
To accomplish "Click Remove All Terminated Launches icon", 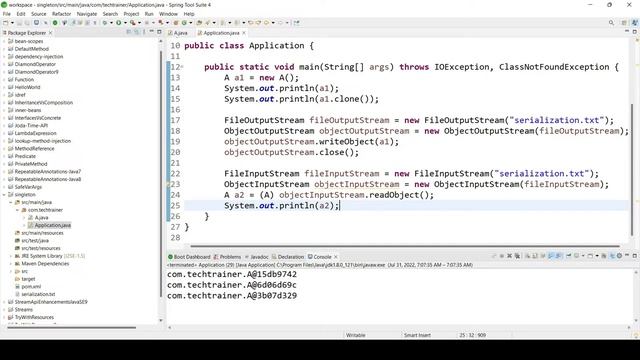I will click(x=517, y=256).
